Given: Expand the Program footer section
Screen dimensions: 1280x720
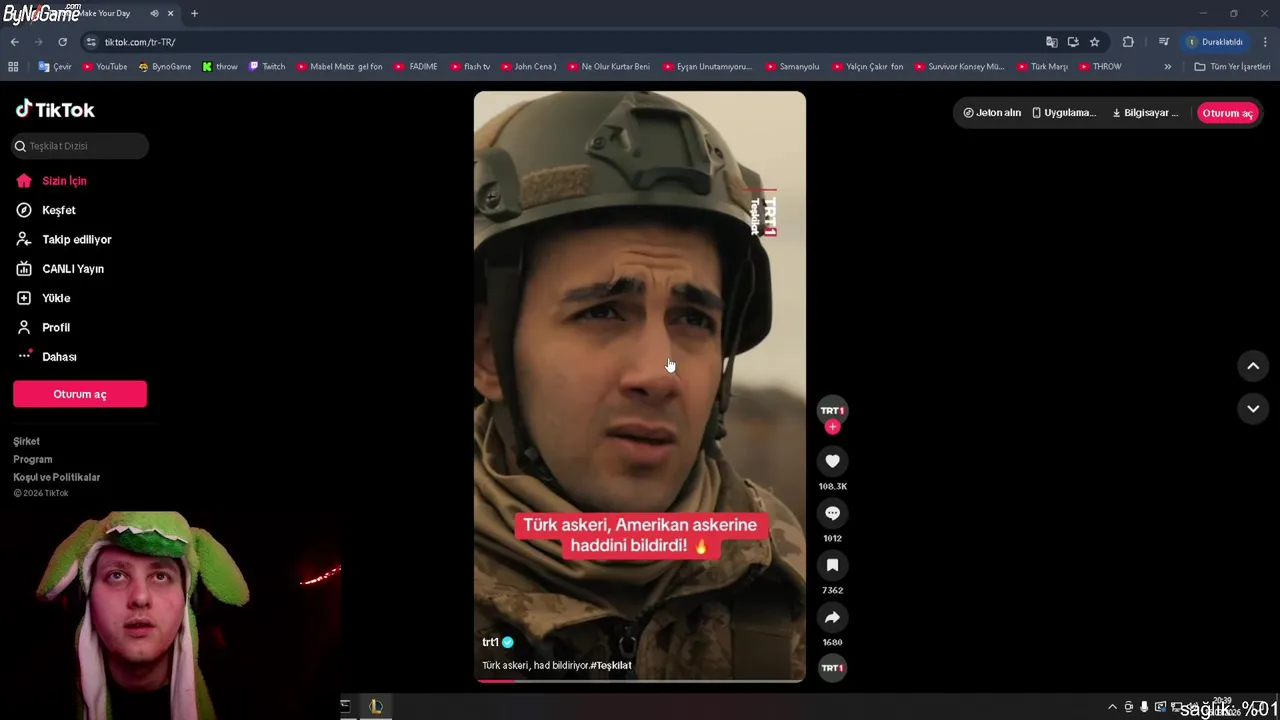Looking at the screenshot, I should point(33,459).
